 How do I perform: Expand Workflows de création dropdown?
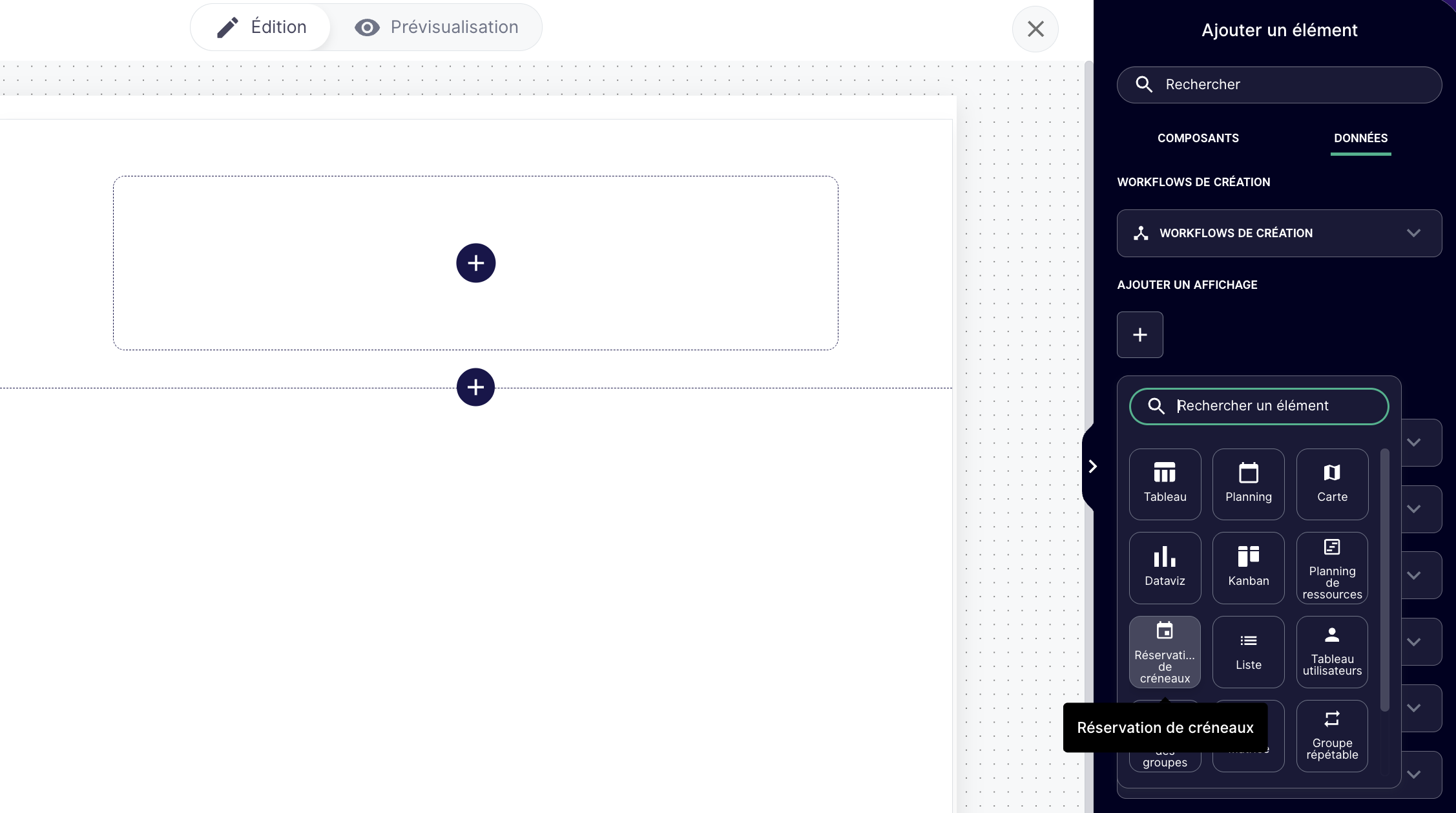pyautogui.click(x=1279, y=233)
